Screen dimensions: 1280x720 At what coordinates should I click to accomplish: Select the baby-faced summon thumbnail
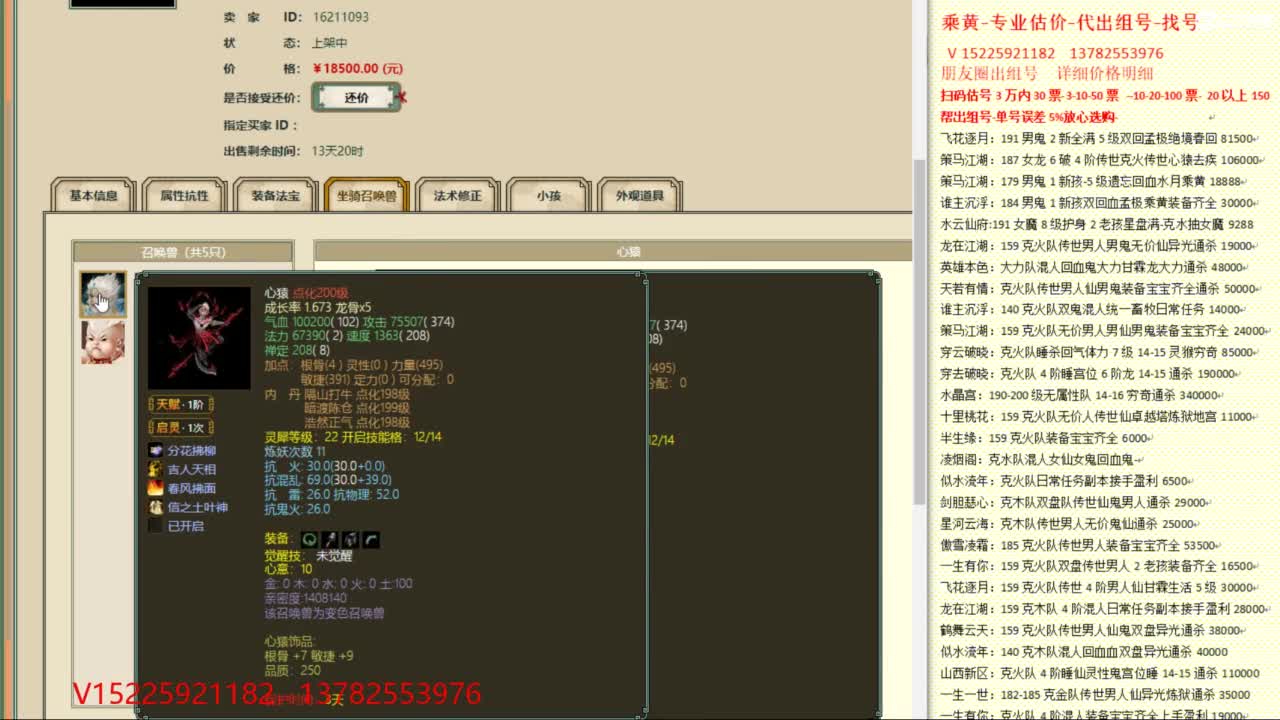coord(103,342)
